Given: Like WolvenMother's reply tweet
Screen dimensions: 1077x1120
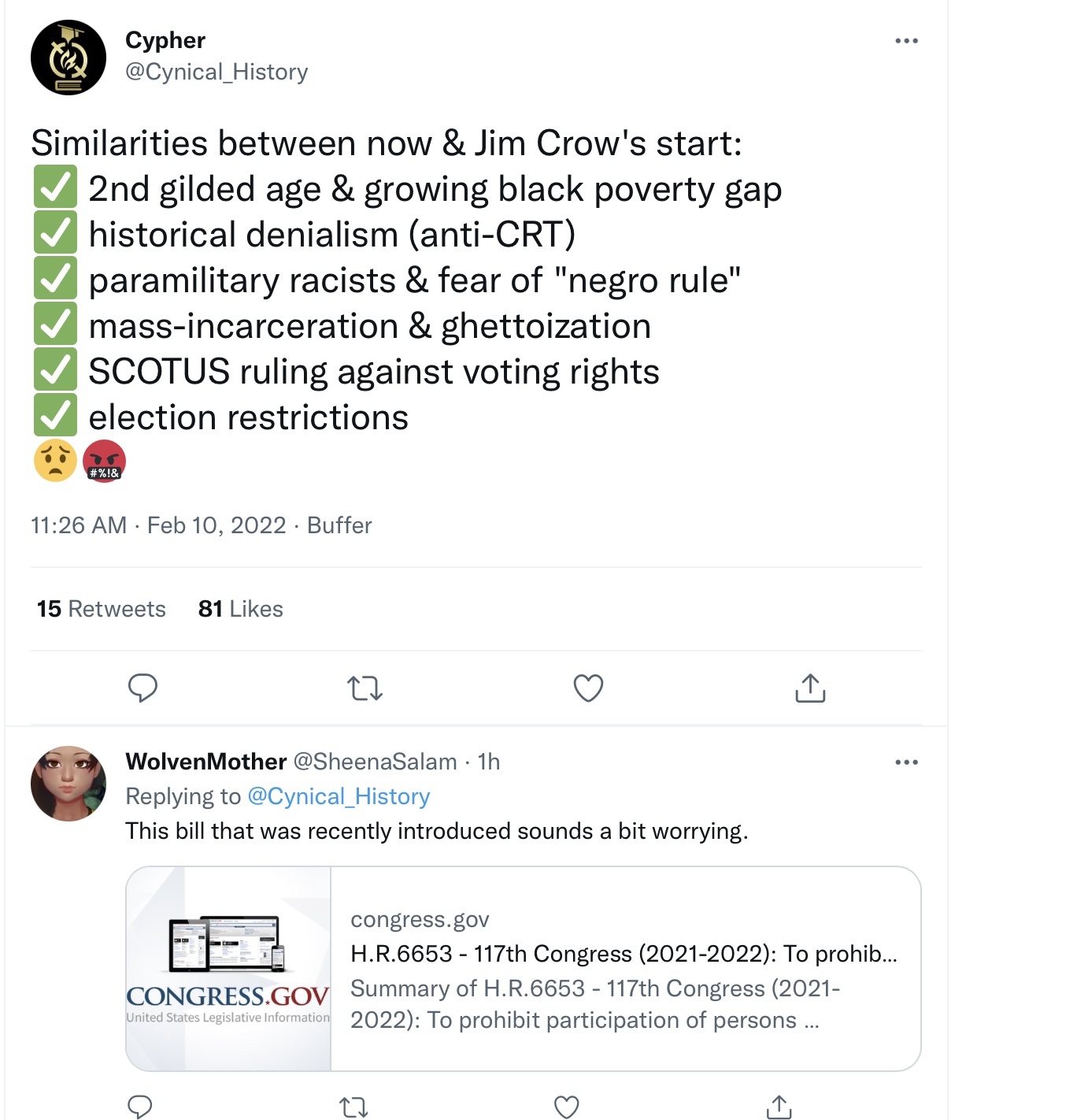Looking at the screenshot, I should [x=567, y=1107].
